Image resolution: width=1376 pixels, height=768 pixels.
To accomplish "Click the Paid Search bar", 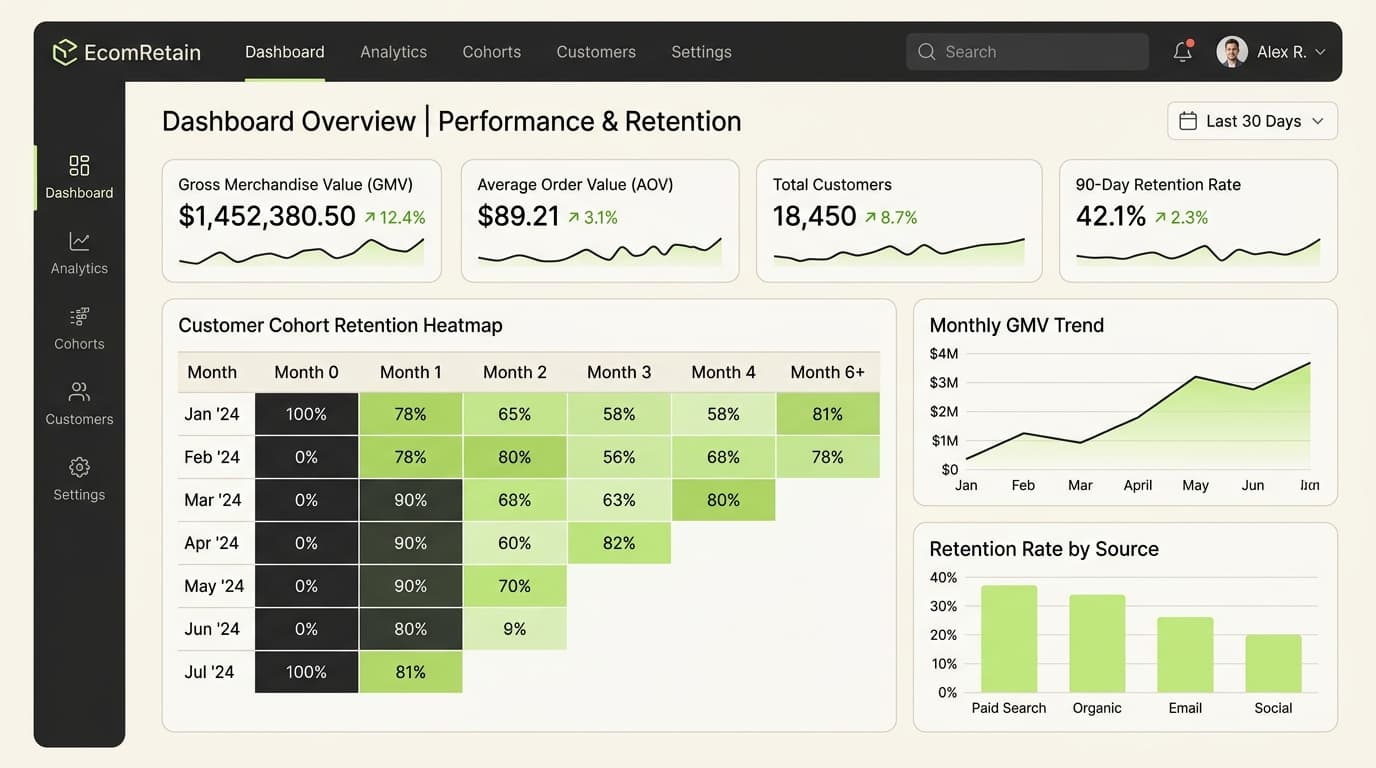I will click(1009, 639).
